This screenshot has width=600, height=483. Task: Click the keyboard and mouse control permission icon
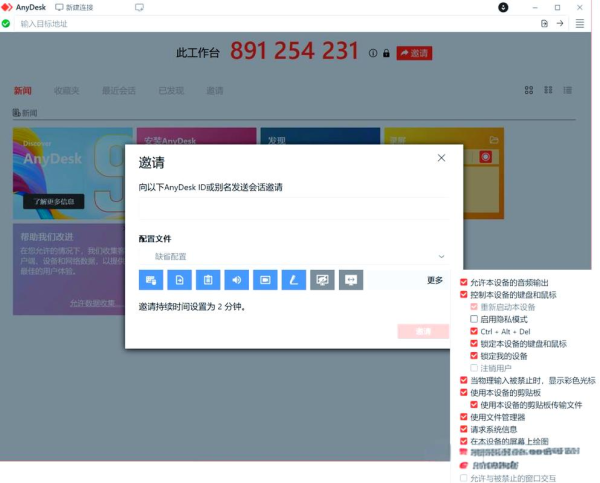pyautogui.click(x=151, y=280)
